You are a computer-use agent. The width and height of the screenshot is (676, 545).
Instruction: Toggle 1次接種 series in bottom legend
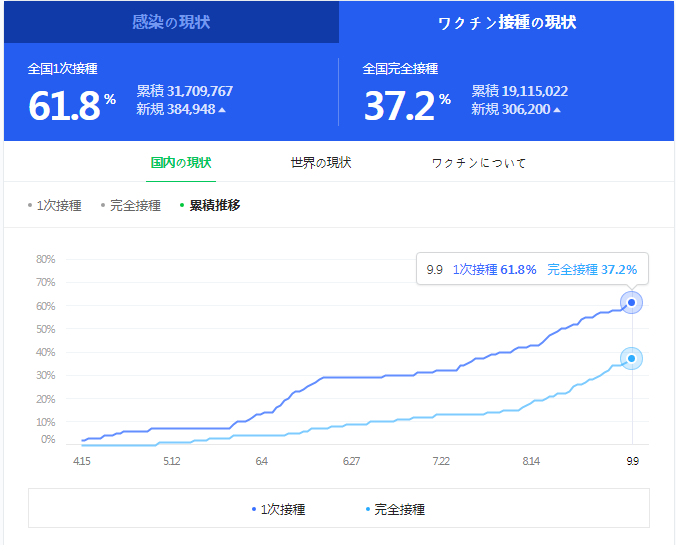(279, 509)
